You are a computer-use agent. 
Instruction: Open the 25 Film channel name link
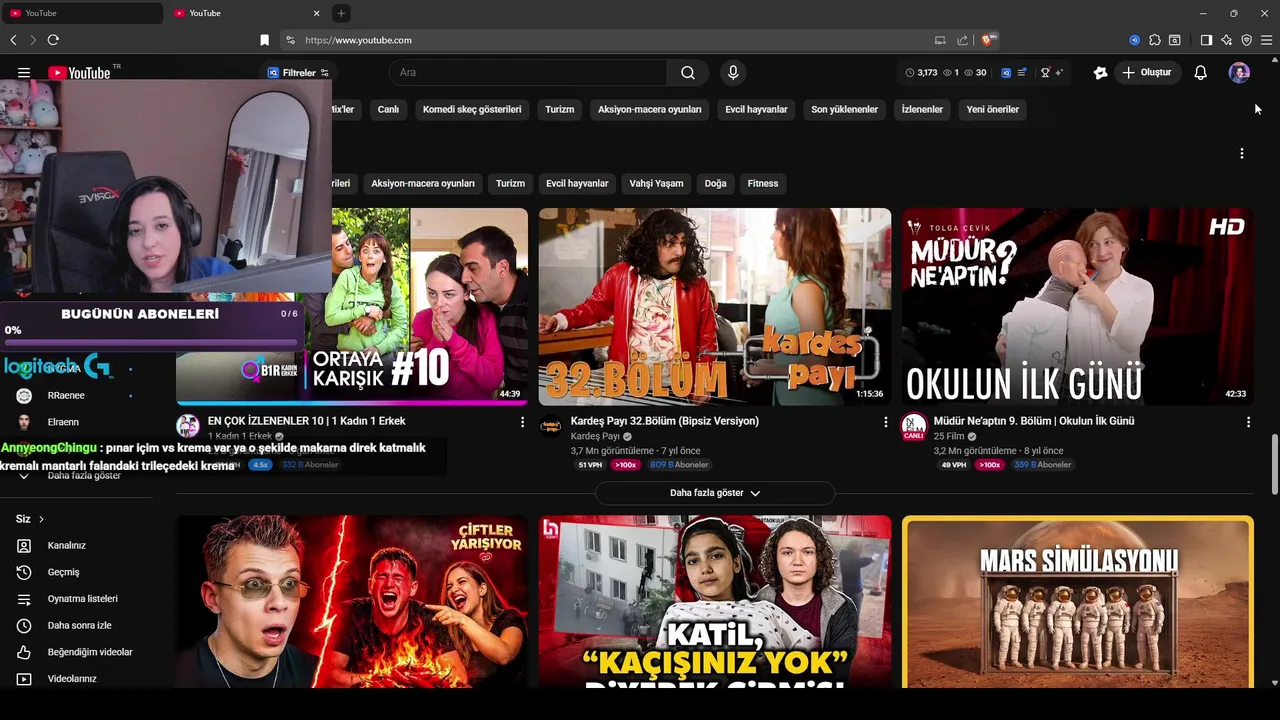tap(949, 437)
